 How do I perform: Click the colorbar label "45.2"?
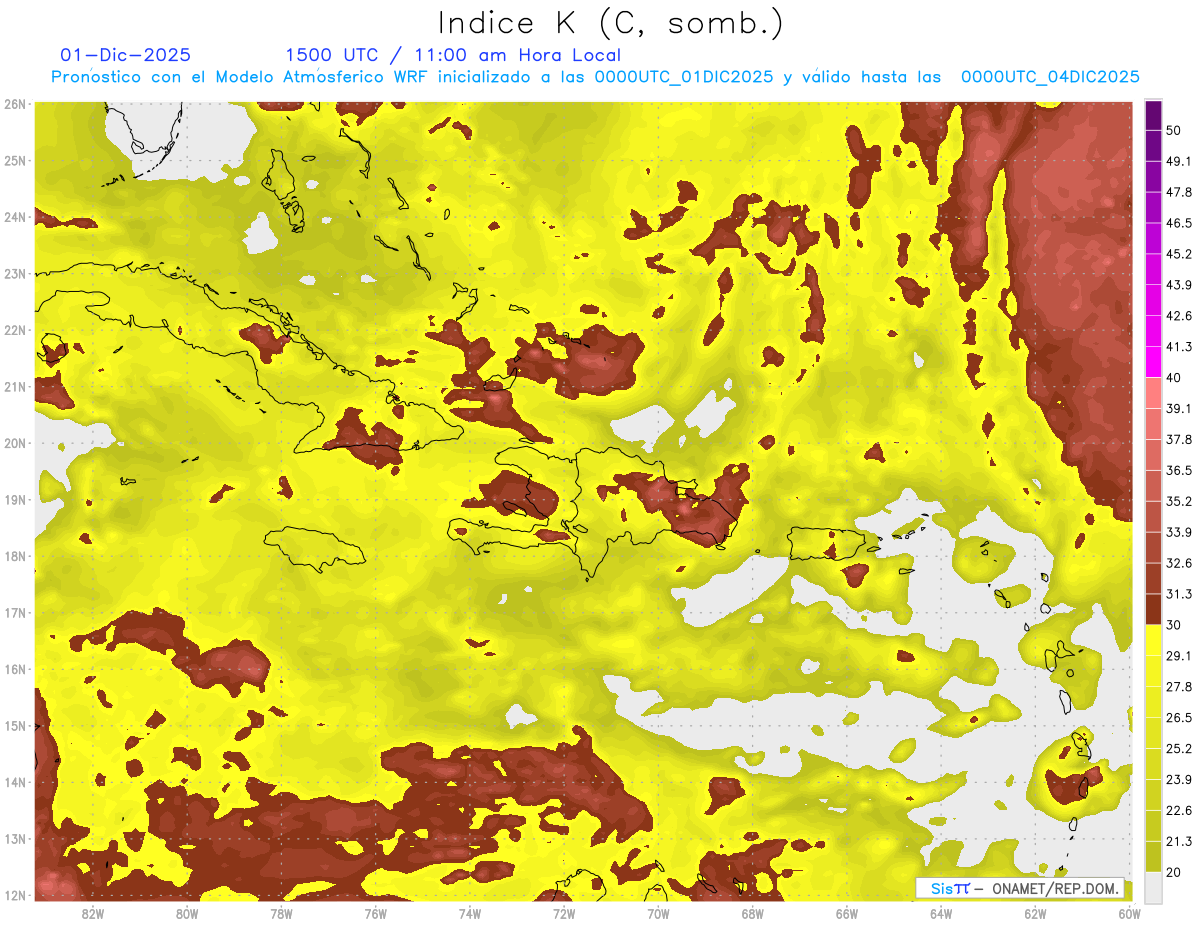coord(1179,255)
